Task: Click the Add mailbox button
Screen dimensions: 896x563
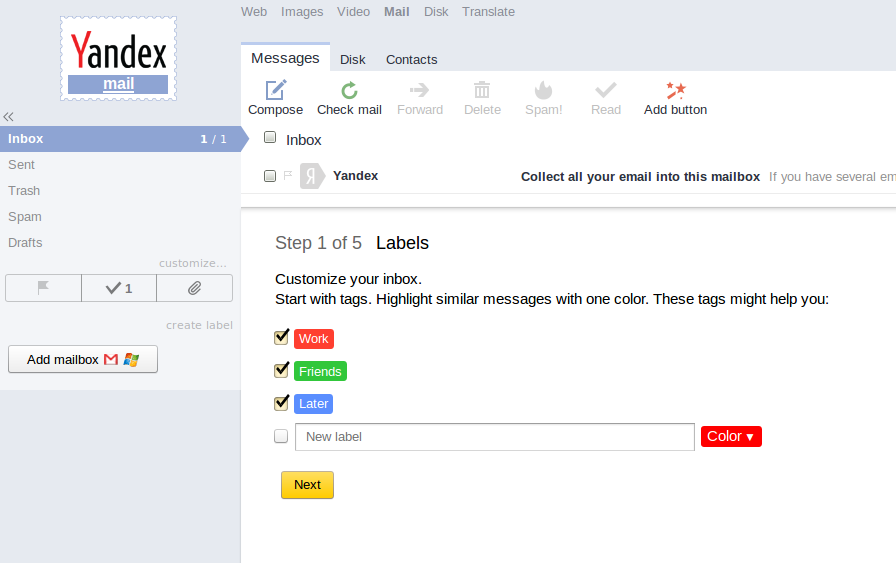Action: (x=83, y=359)
